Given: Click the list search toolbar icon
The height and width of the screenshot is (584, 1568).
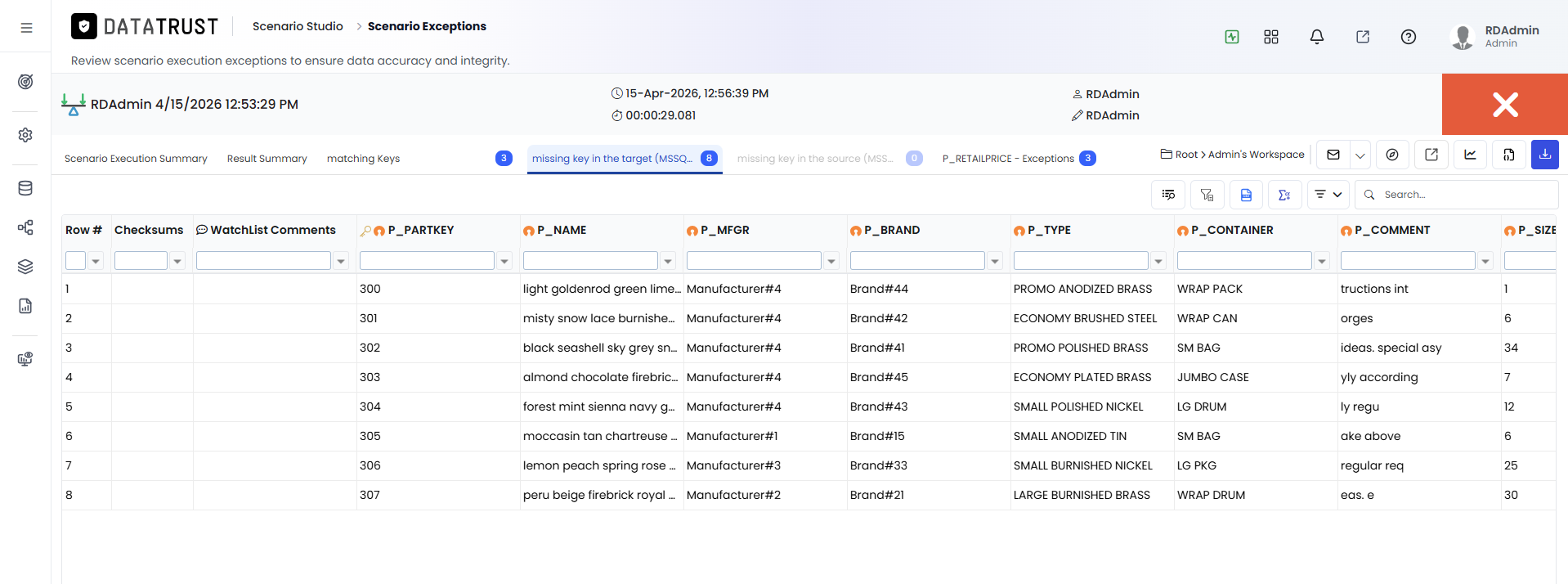Looking at the screenshot, I should (x=1168, y=195).
